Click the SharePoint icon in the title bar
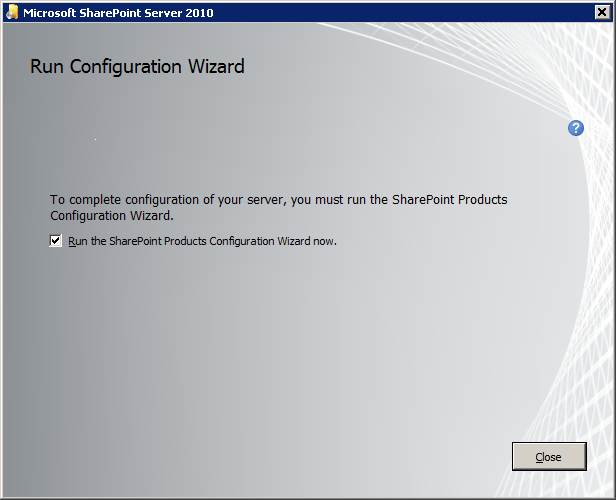 pos(12,12)
